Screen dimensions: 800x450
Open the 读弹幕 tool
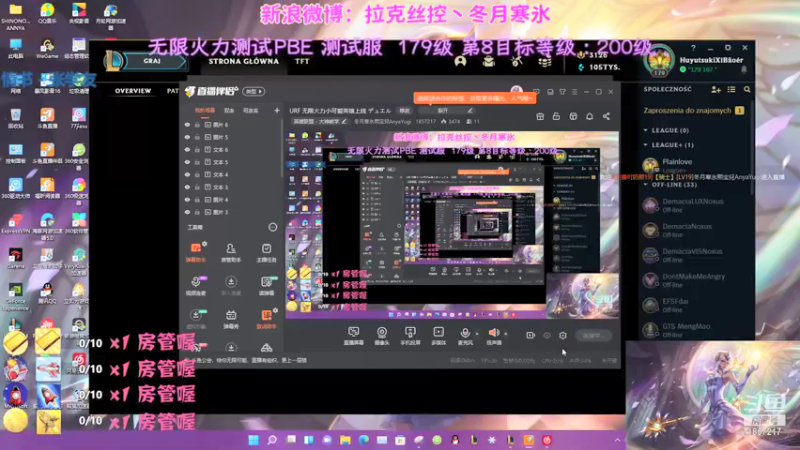[266, 286]
